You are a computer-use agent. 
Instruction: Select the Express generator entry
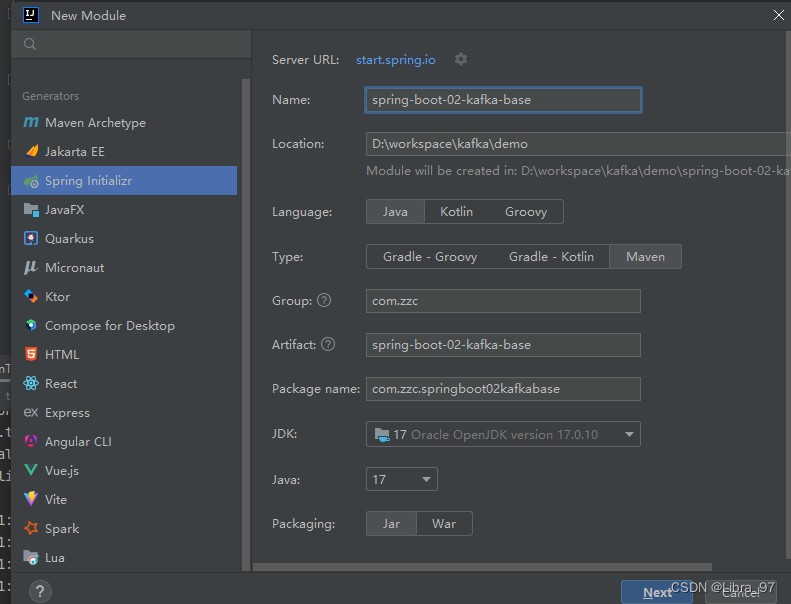[x=124, y=412]
